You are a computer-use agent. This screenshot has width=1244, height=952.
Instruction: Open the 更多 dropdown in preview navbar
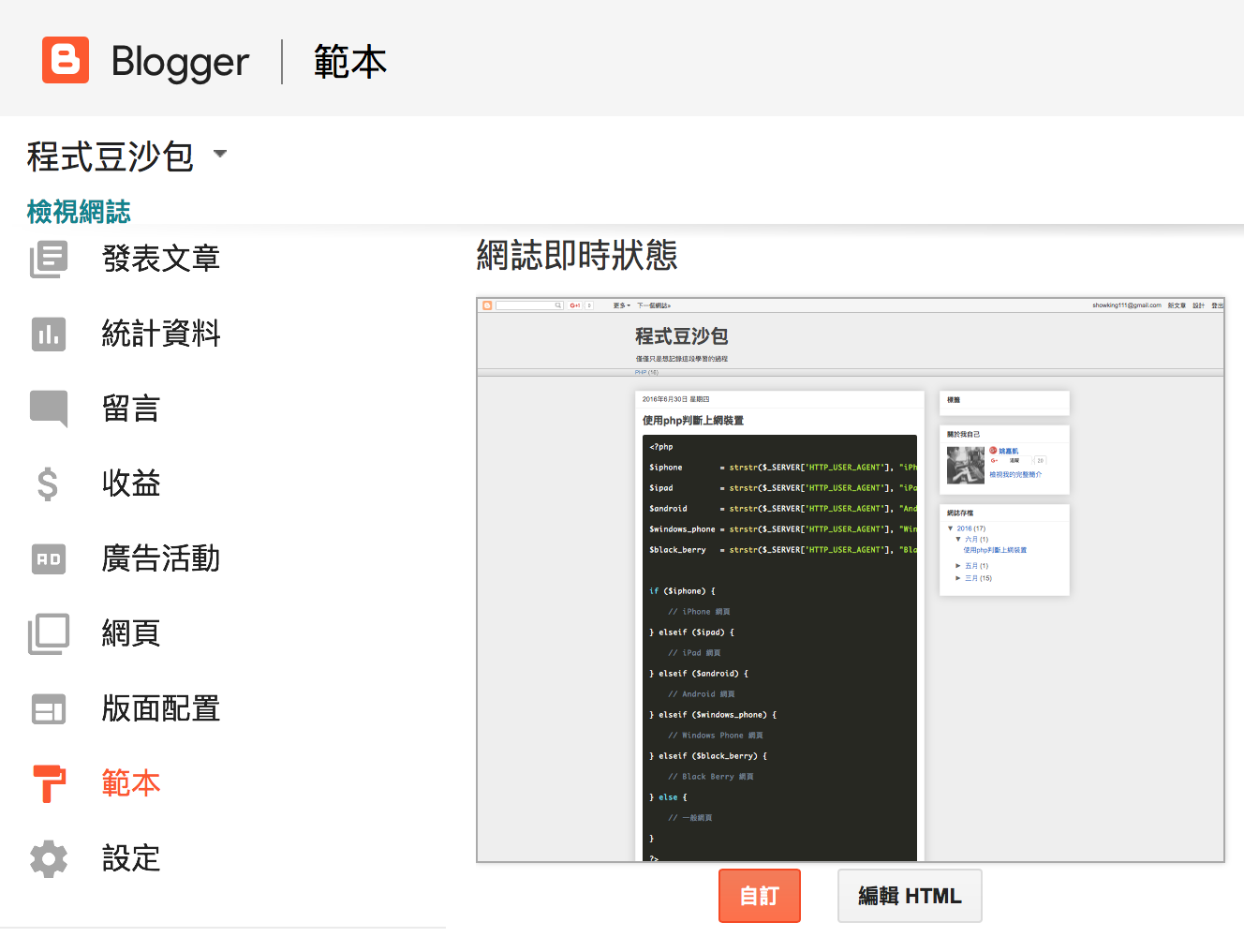click(x=622, y=305)
